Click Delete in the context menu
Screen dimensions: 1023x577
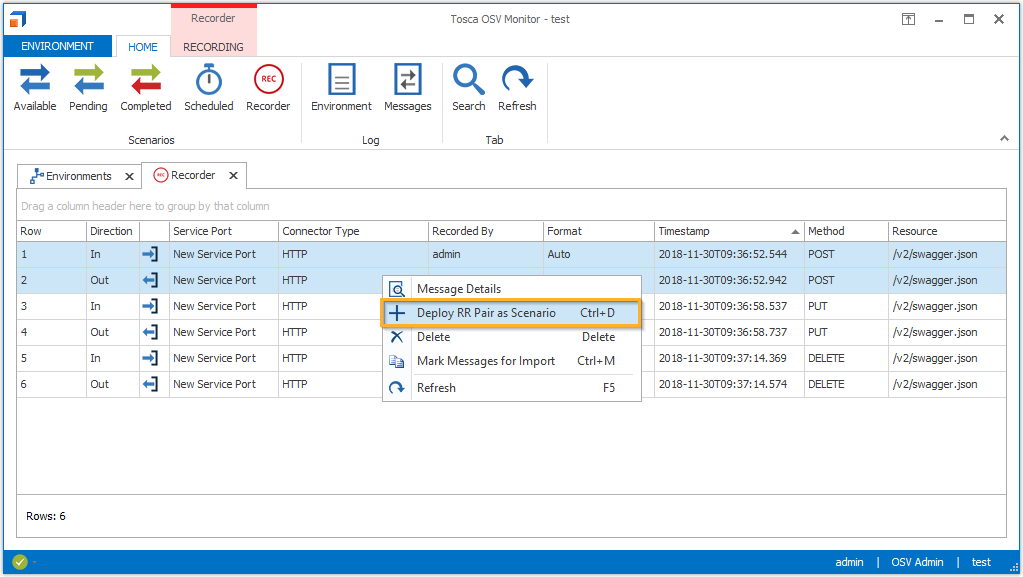[x=434, y=337]
